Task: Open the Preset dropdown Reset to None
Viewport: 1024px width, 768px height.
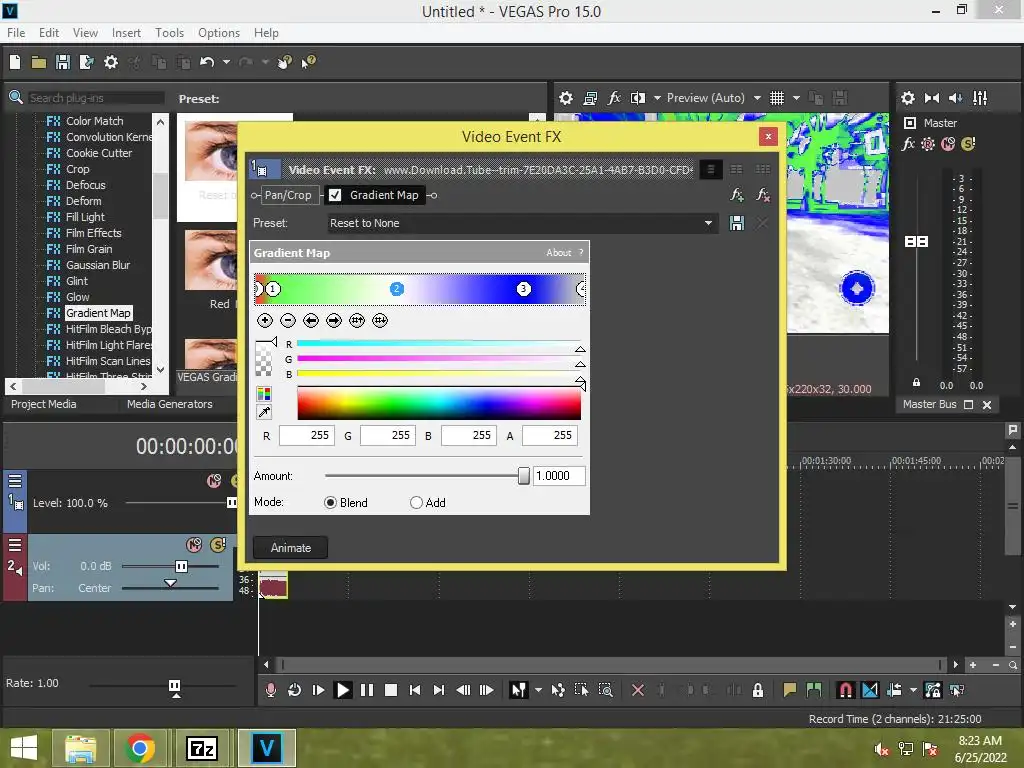Action: coord(522,223)
